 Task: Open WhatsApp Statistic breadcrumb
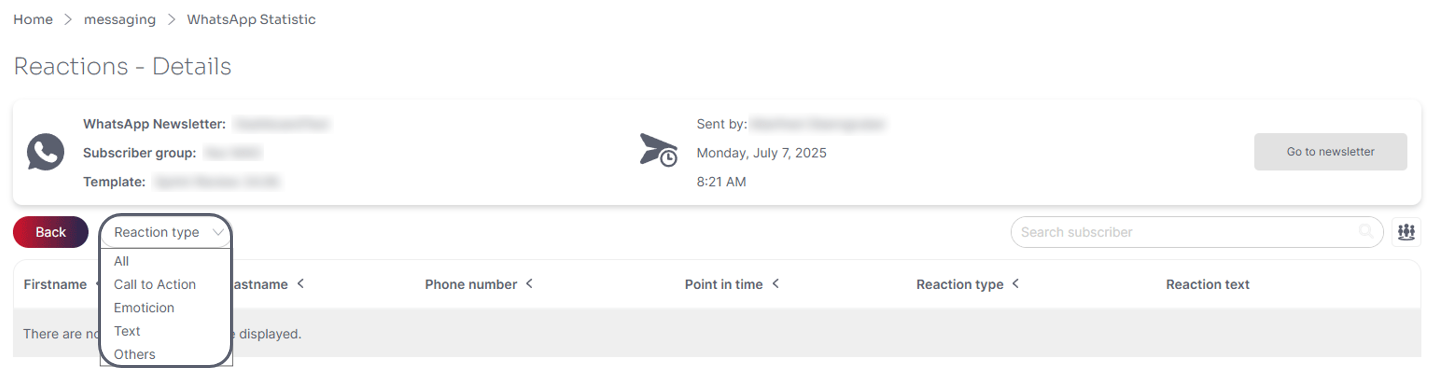251,19
